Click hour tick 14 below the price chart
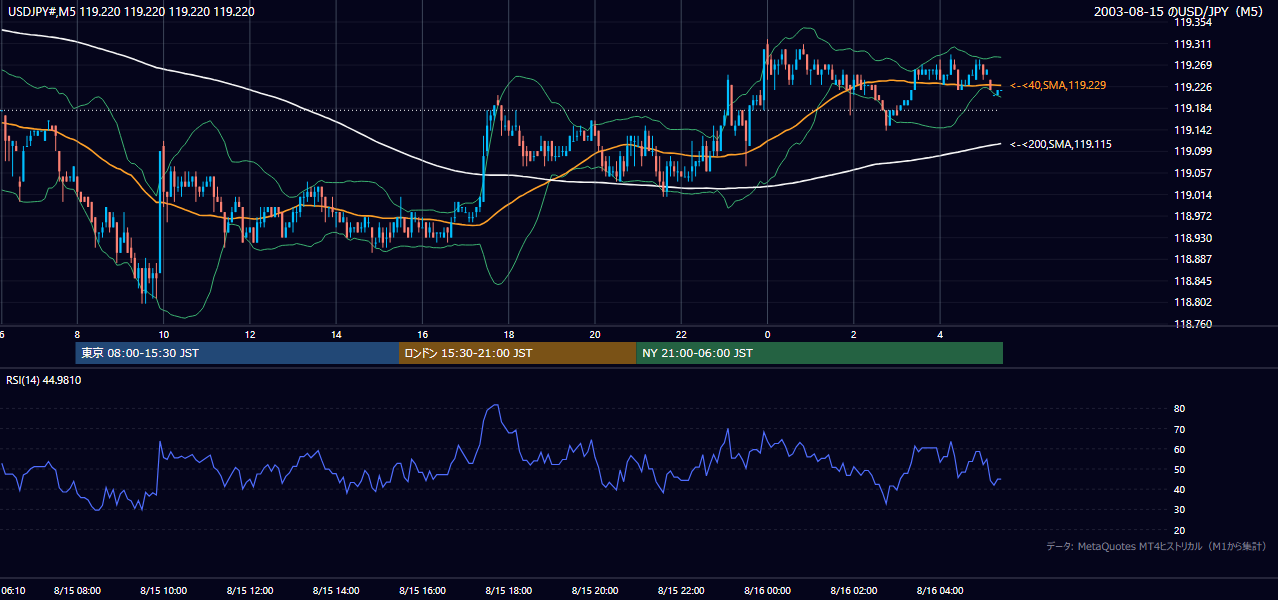Screen dimensions: 1278x600 336,334
